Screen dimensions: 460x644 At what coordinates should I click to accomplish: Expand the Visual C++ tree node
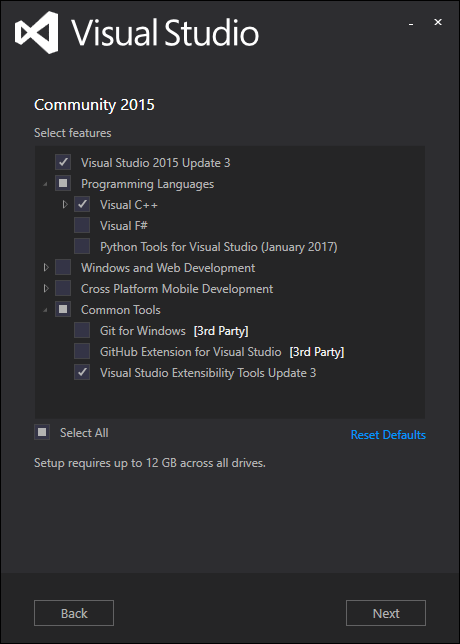[x=65, y=204]
